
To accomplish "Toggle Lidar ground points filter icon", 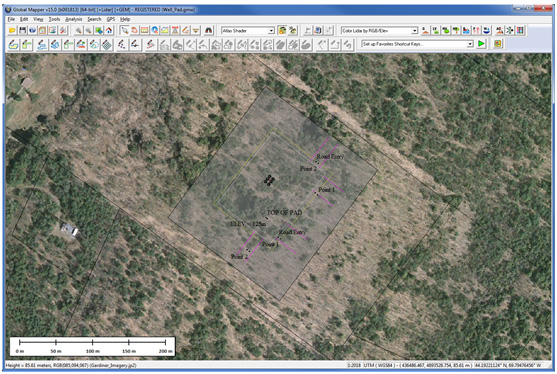I will coord(425,31).
